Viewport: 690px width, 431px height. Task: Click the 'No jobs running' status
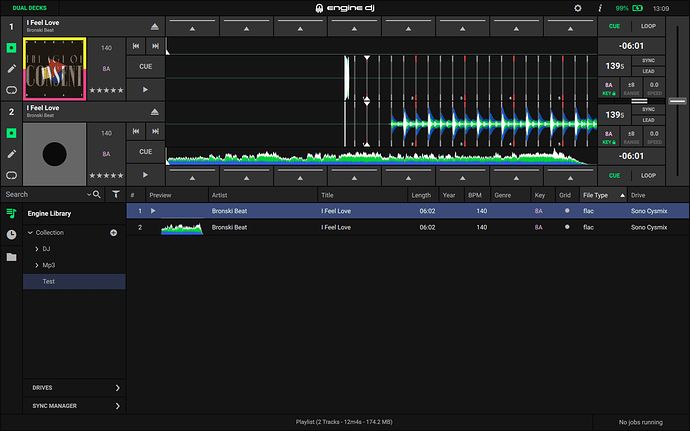point(641,422)
